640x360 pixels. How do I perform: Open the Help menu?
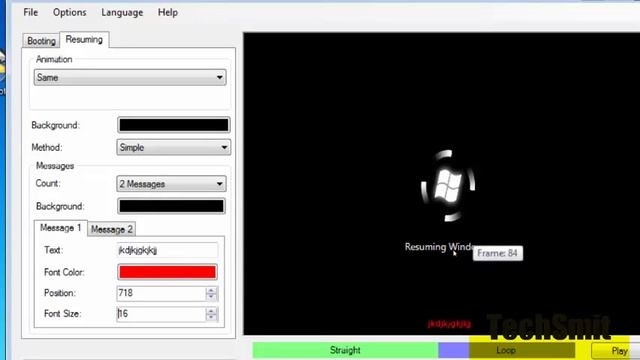[168, 12]
